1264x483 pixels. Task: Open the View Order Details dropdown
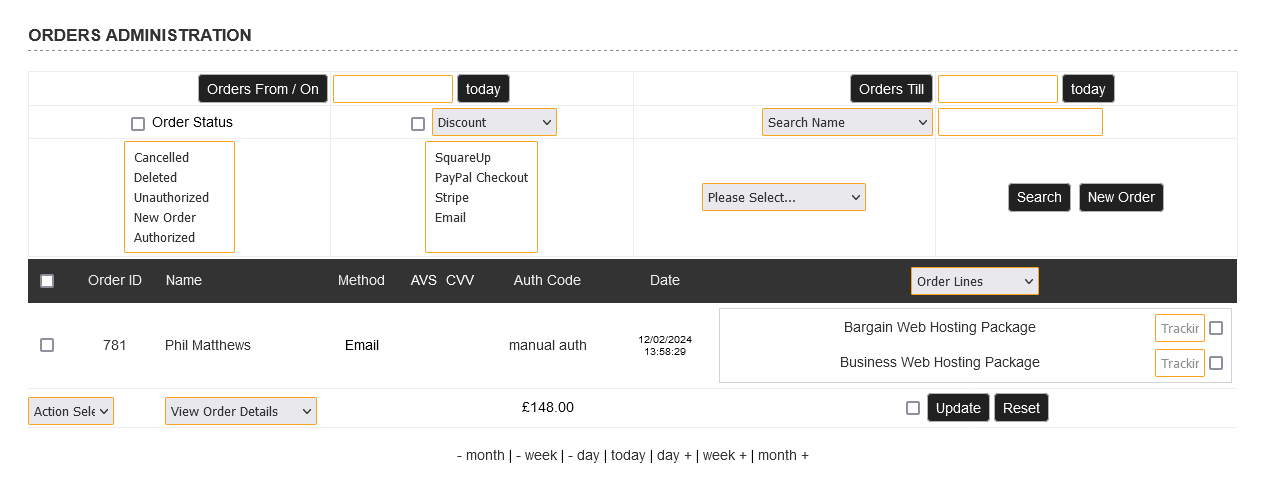[x=240, y=411]
